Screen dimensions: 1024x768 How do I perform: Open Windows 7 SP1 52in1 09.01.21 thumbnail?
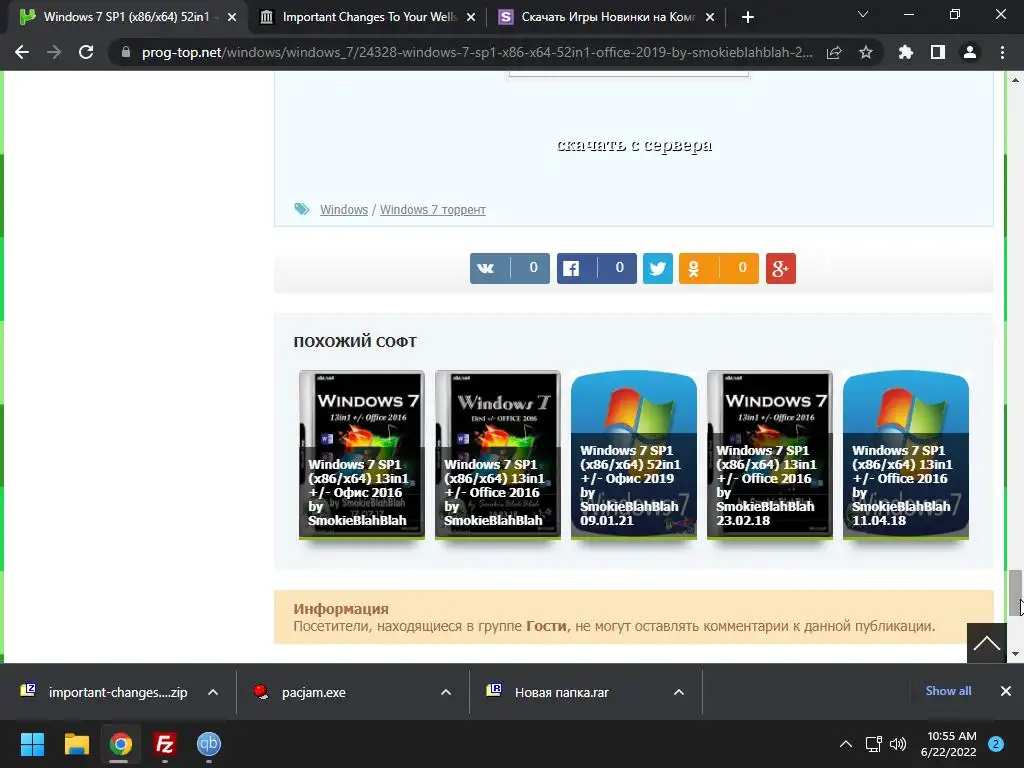(633, 455)
